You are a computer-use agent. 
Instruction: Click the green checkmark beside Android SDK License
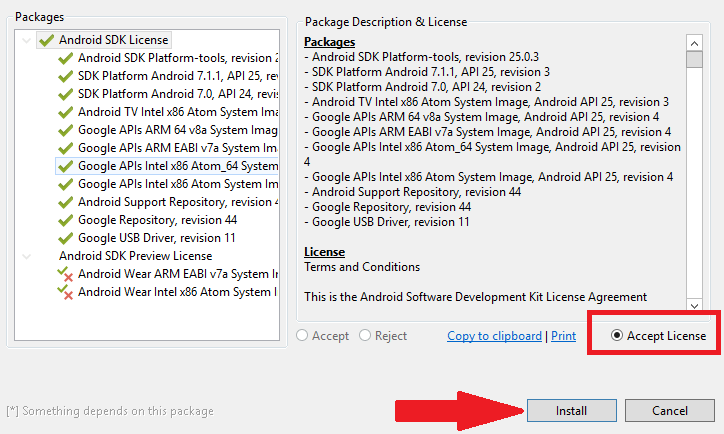pyautogui.click(x=47, y=40)
